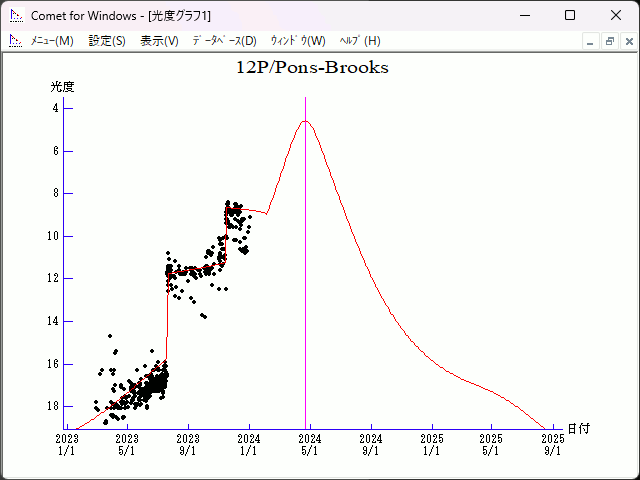Click the peak of the red light curve

tap(305, 122)
